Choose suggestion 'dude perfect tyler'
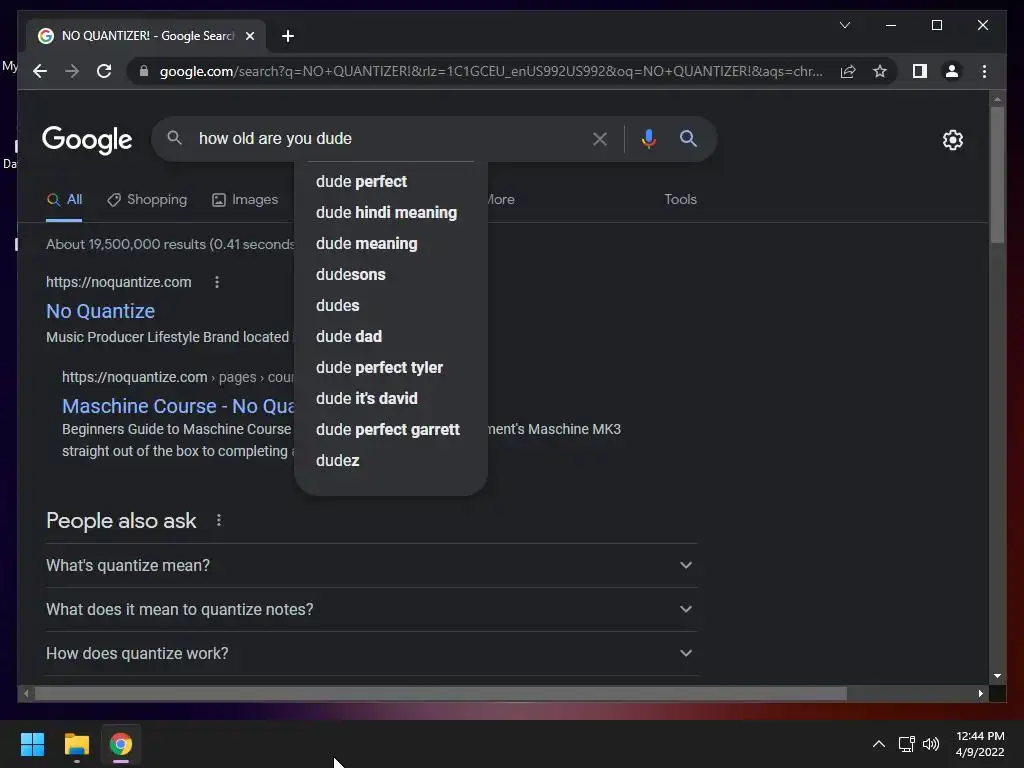This screenshot has height=768, width=1024. pyautogui.click(x=379, y=368)
